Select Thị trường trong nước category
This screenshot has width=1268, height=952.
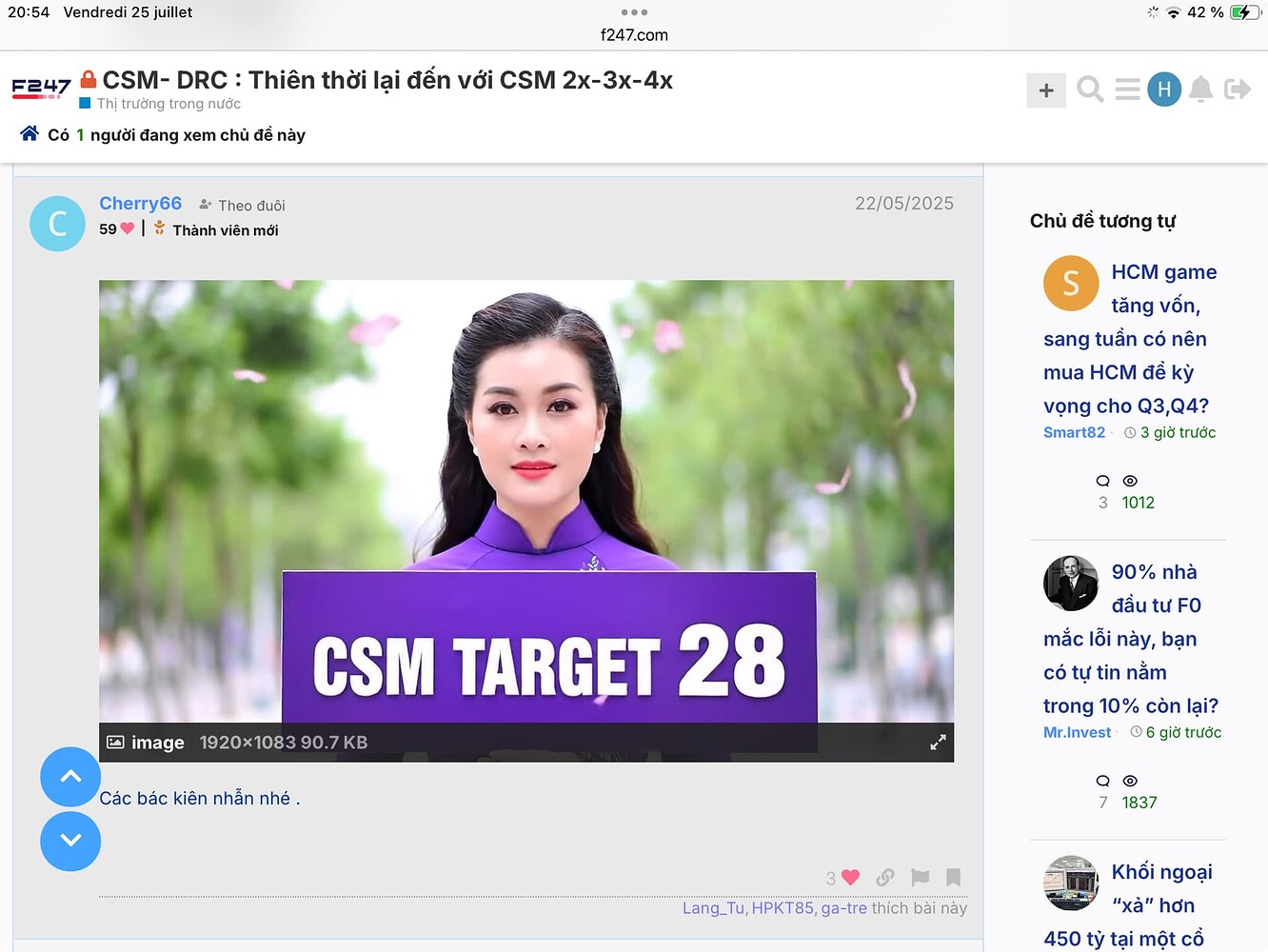tap(168, 104)
